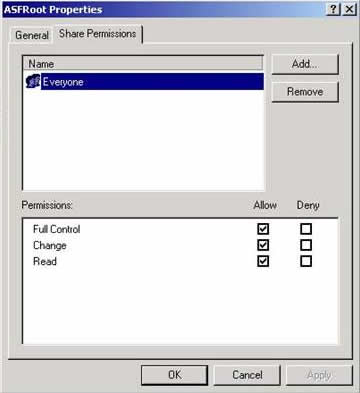Screen dimensions: 360x393
Task: Click the Name column header
Action: click(x=143, y=63)
